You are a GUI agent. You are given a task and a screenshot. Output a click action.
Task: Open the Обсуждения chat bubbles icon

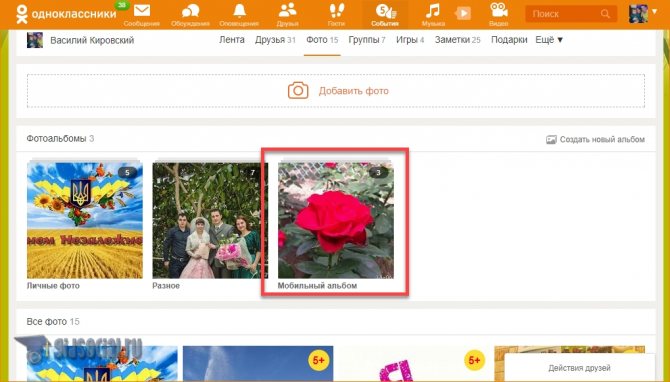click(x=190, y=11)
